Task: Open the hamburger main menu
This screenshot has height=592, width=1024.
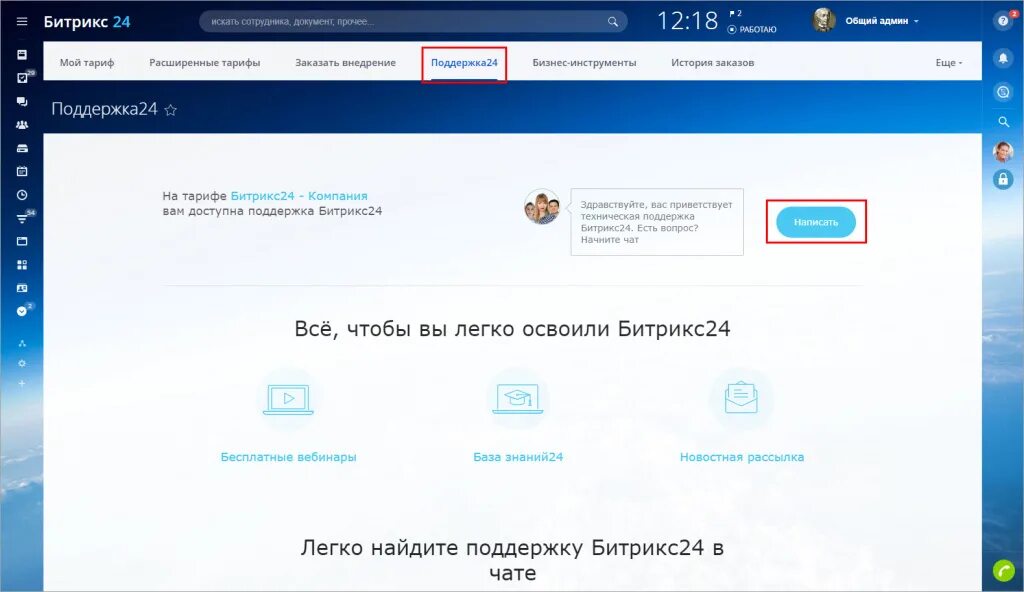Action: click(22, 22)
